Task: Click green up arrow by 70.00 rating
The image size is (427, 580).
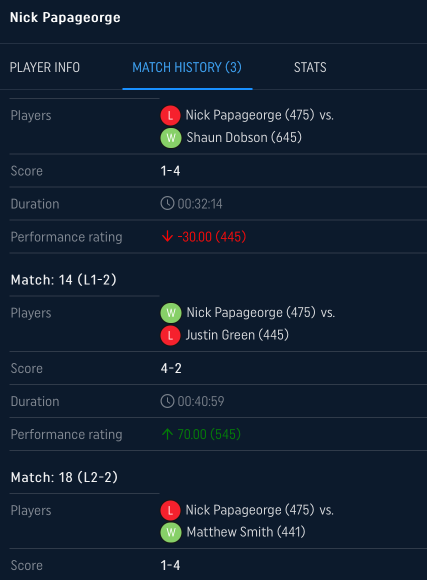Action: [x=167, y=434]
